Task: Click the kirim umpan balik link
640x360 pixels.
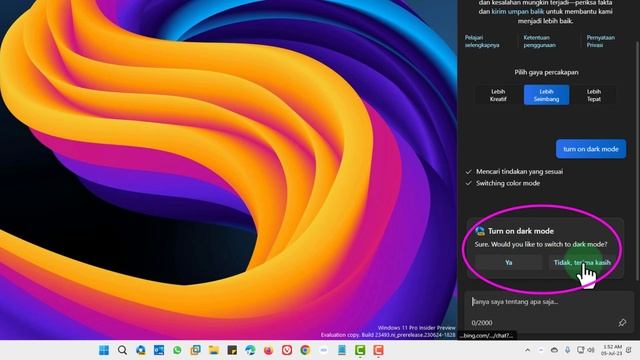Action: coord(518,11)
